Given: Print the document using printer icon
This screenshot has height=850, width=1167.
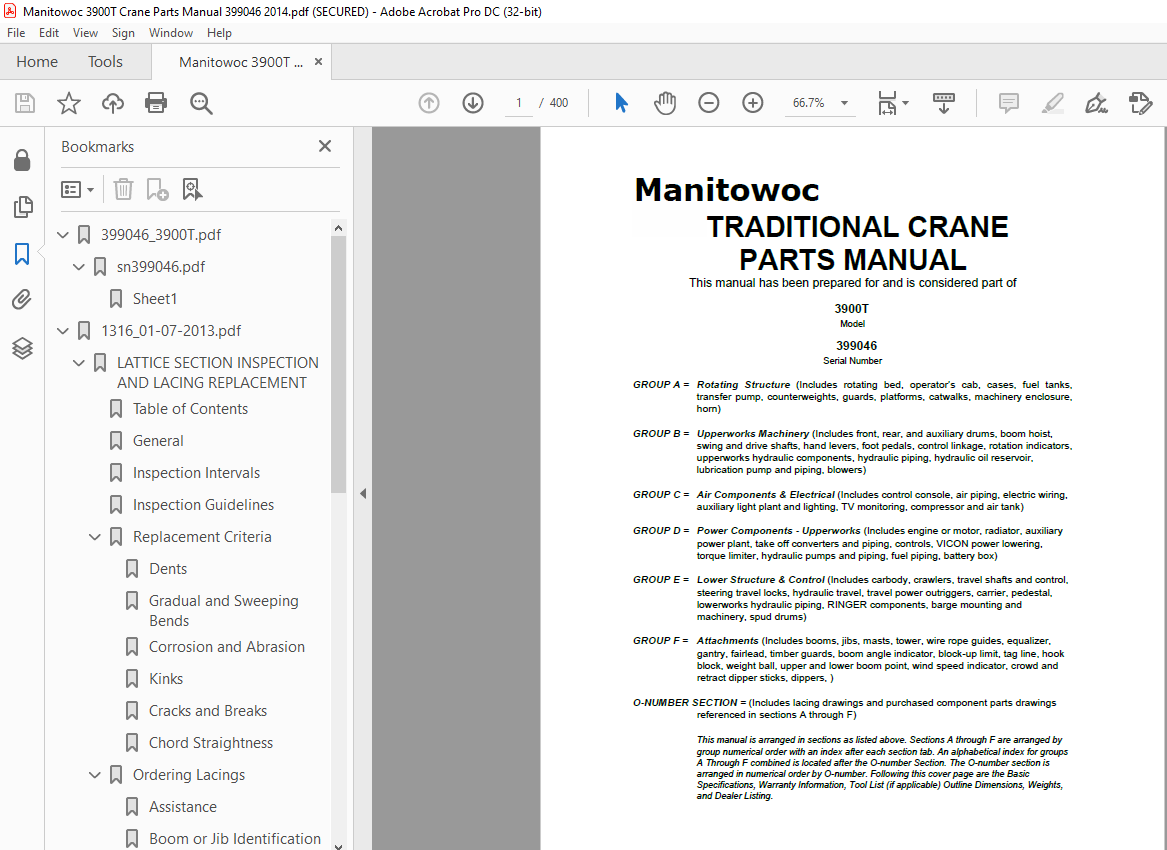Looking at the screenshot, I should (156, 103).
